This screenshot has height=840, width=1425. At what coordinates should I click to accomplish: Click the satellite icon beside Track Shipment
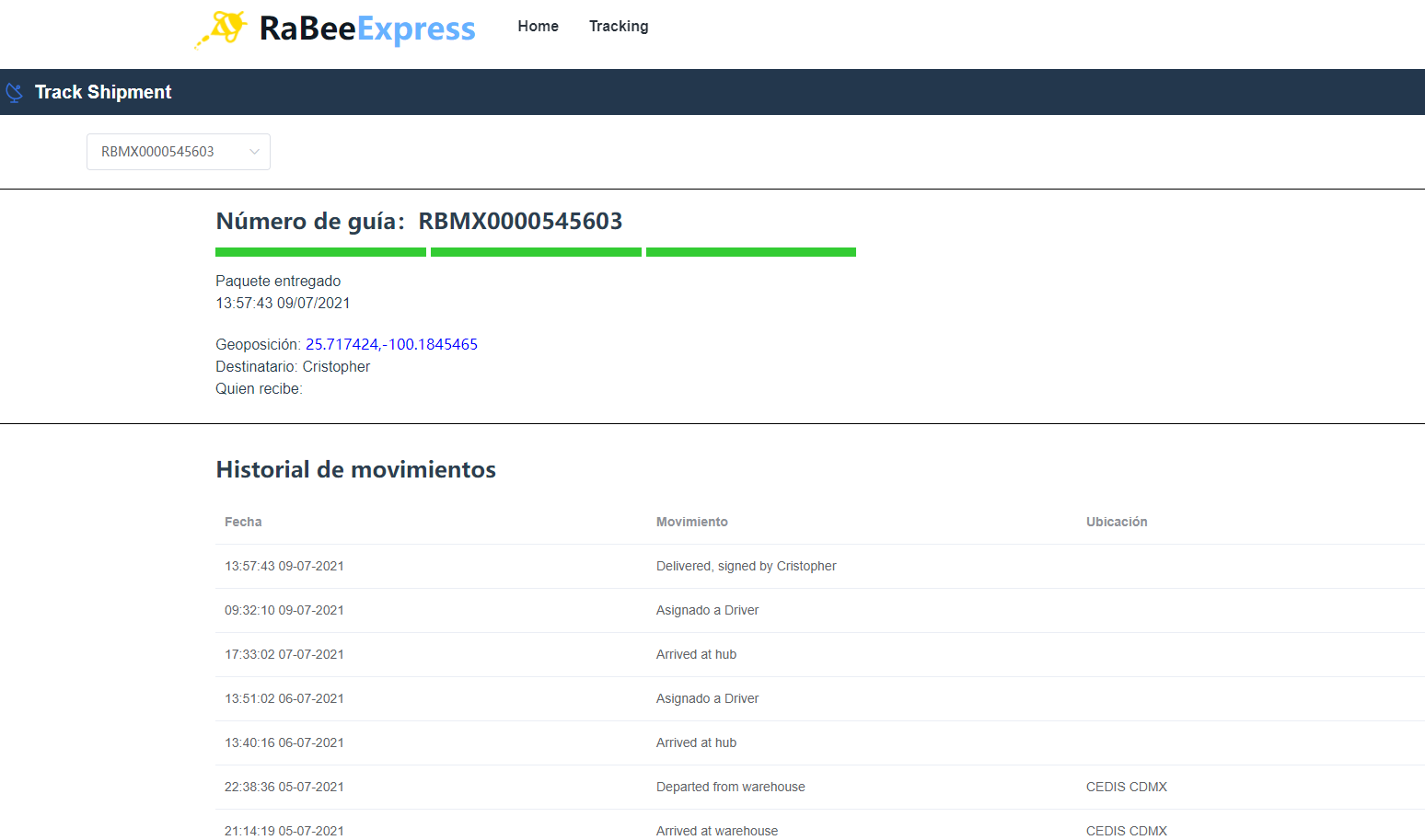click(15, 92)
